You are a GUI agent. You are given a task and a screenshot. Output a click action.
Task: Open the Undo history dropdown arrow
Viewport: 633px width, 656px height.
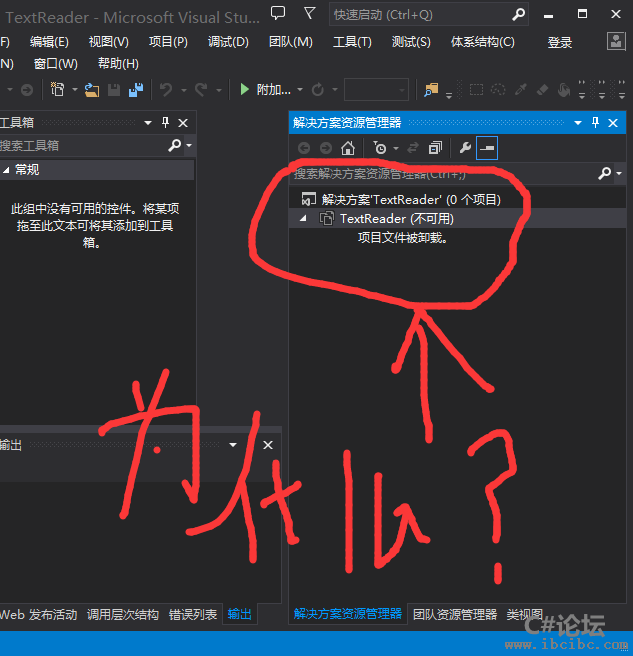(184, 90)
